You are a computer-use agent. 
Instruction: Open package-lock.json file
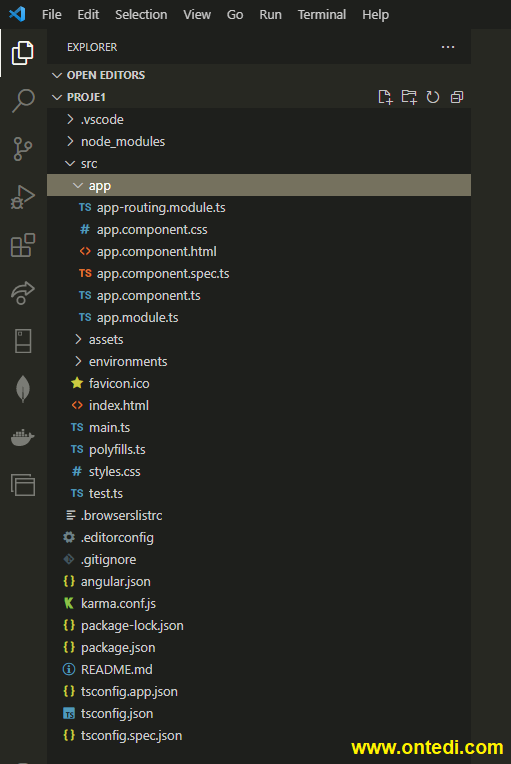[x=259, y=625]
